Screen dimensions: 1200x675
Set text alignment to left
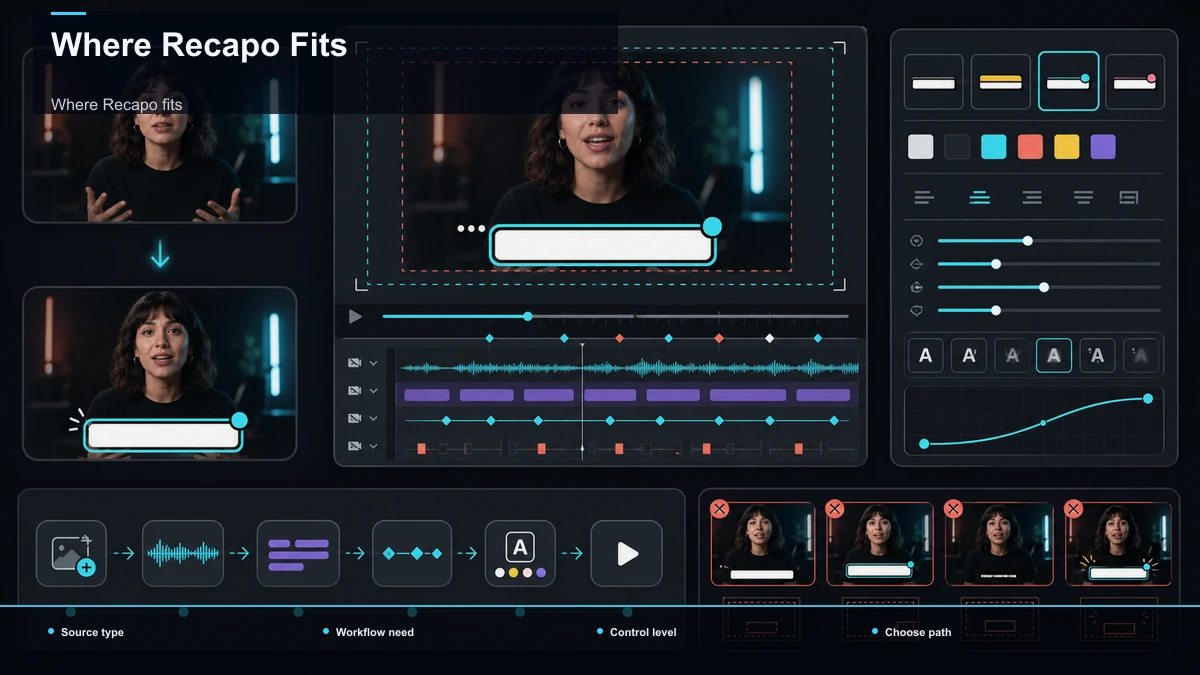tap(924, 198)
